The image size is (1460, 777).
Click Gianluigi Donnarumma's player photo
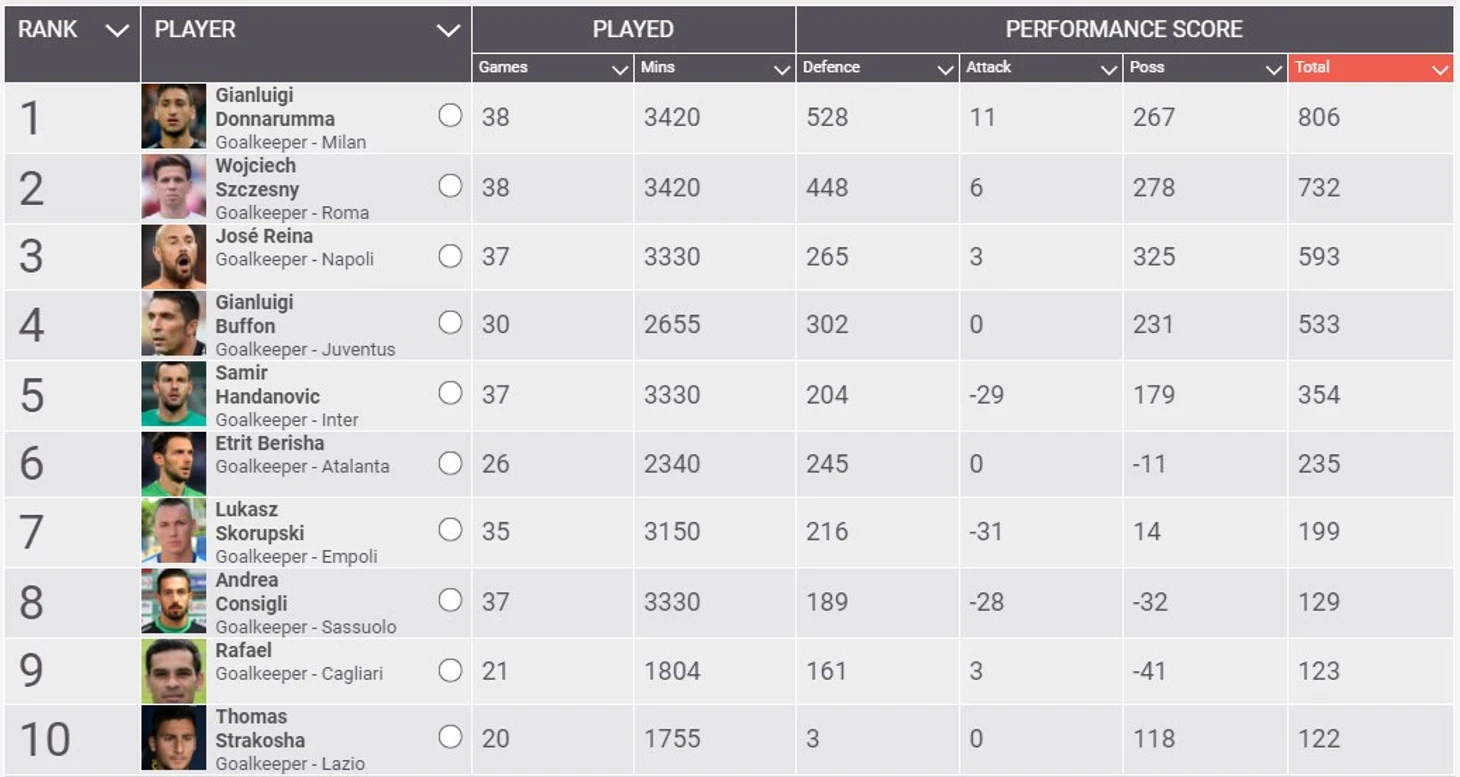click(174, 117)
